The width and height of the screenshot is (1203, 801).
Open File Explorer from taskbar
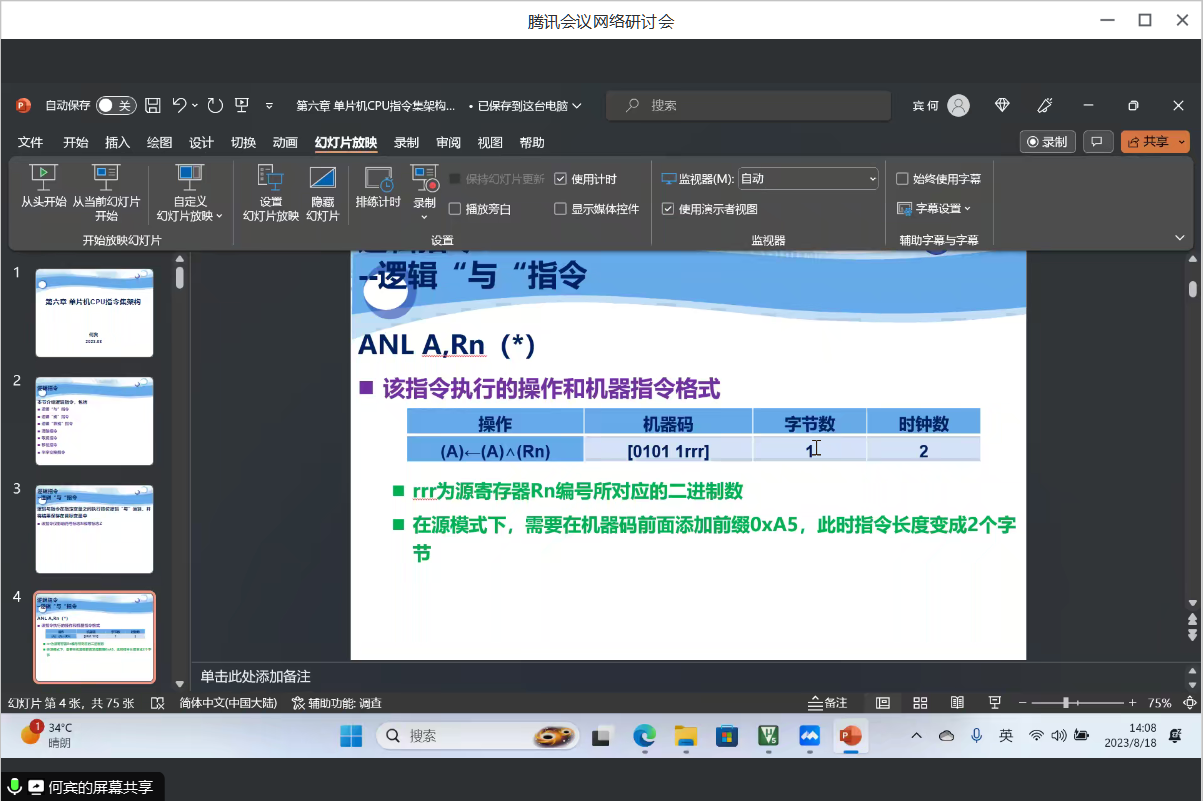click(685, 737)
